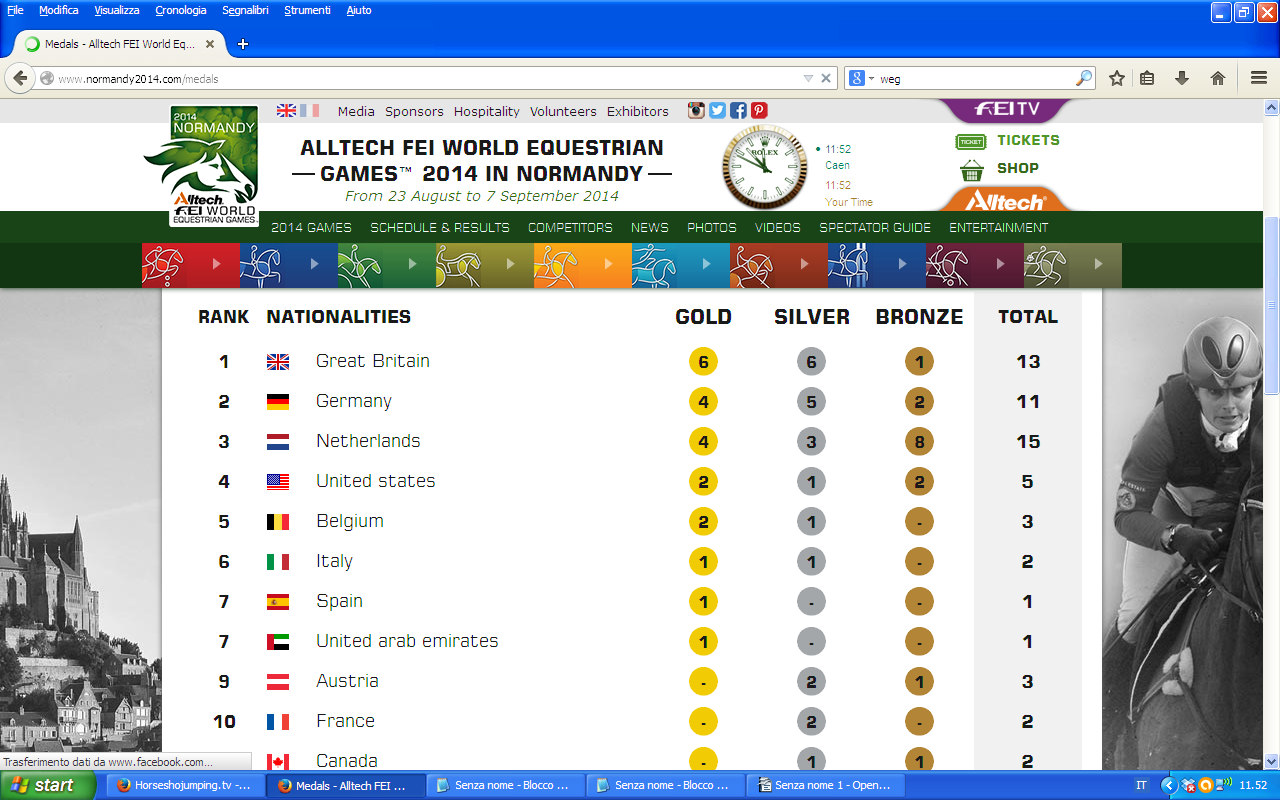This screenshot has height=800, width=1280.
Task: Open the Twitter social icon
Action: pos(717,111)
